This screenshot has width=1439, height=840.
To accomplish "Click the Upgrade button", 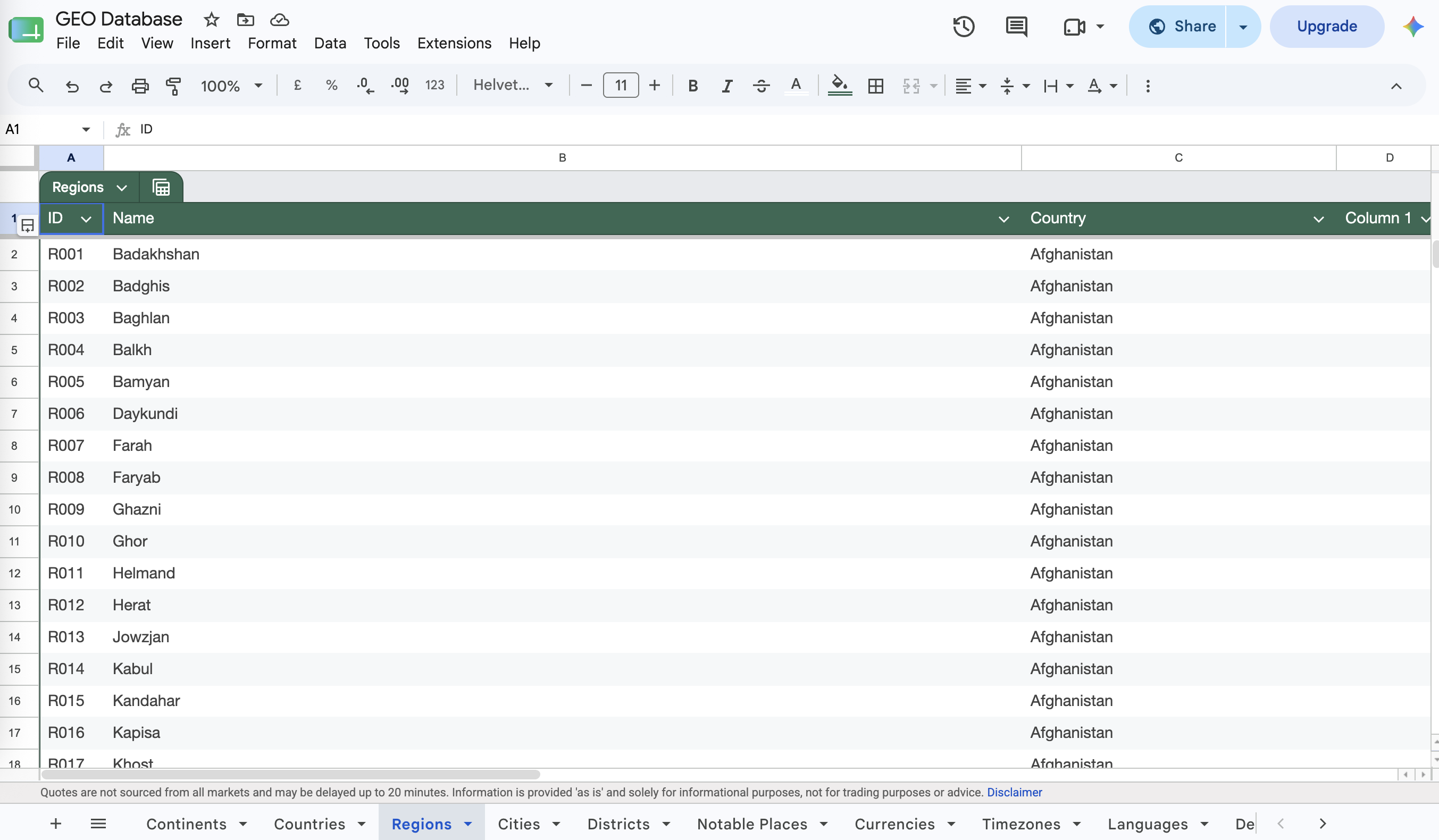I will (1326, 26).
